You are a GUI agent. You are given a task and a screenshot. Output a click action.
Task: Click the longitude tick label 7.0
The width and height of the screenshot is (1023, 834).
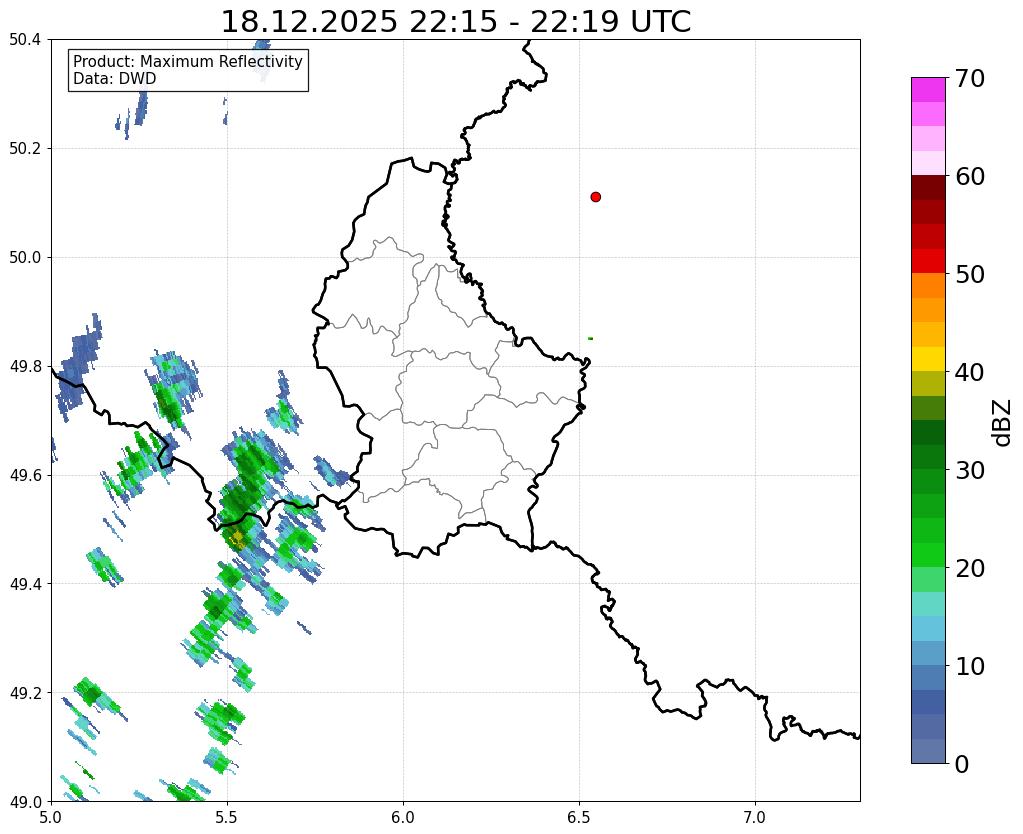point(755,817)
